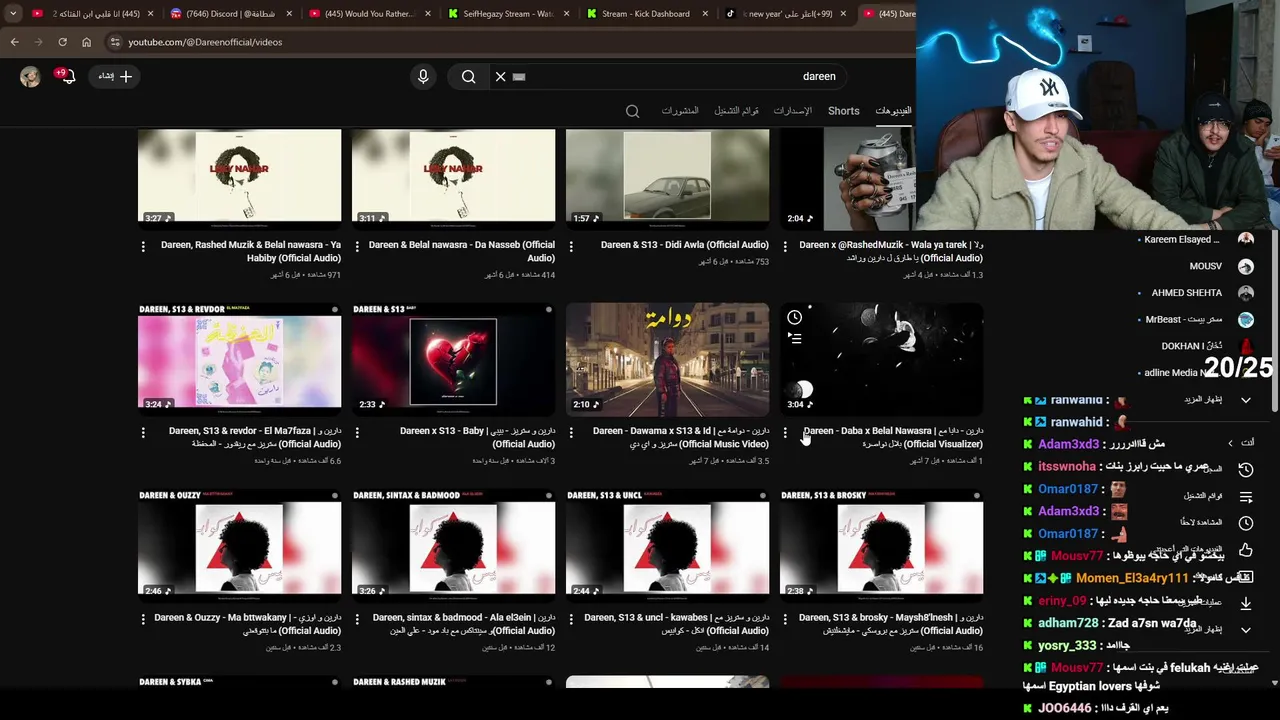Viewport: 1280px width, 720px height.
Task: Open AHMED SHEHTA subscription channel
Action: click(x=1196, y=293)
